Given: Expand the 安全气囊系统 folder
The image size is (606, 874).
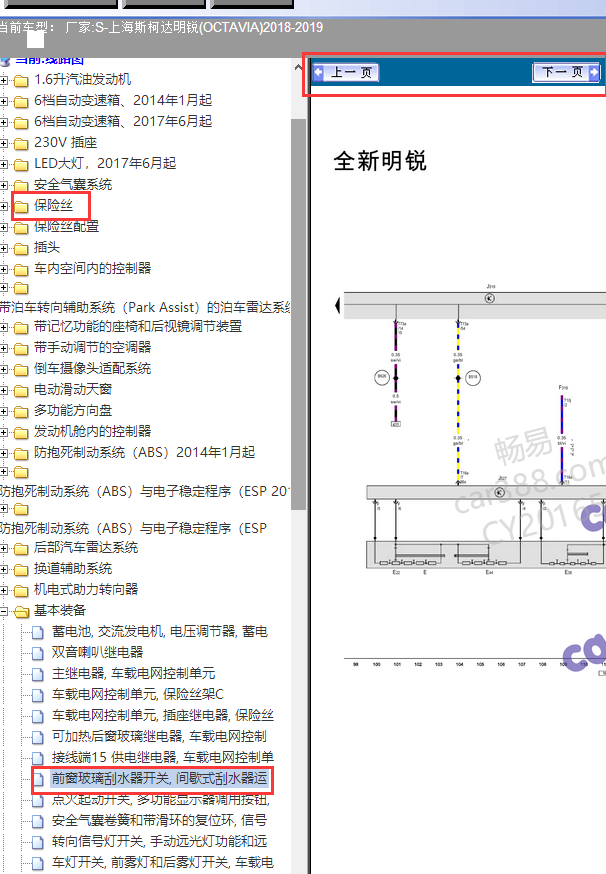Looking at the screenshot, I should [4, 186].
